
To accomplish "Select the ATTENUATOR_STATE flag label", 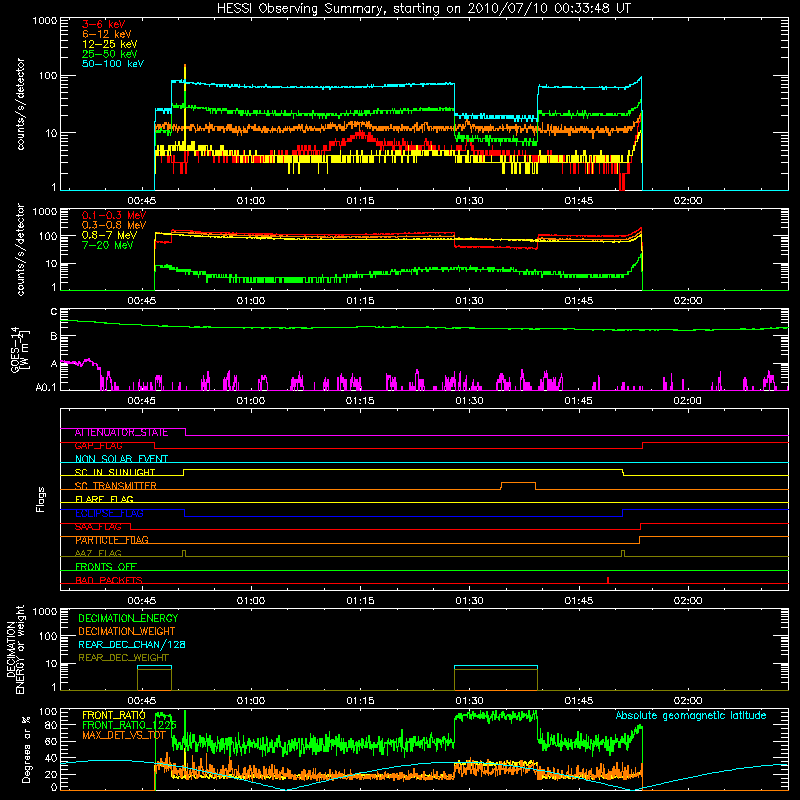I will pyautogui.click(x=121, y=433).
